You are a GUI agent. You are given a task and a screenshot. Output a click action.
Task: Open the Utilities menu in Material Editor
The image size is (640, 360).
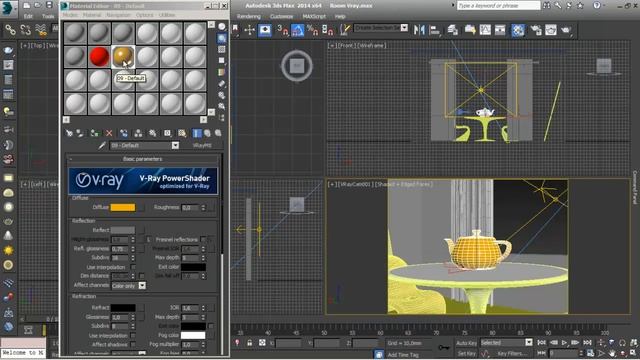[x=167, y=15]
